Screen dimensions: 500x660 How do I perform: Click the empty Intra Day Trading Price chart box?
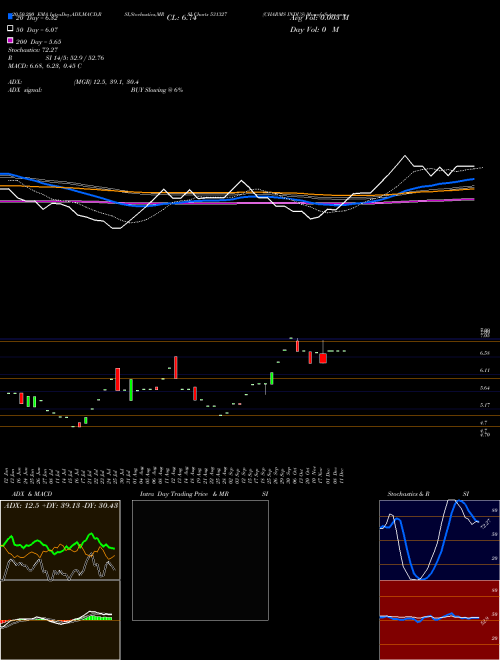[200, 560]
